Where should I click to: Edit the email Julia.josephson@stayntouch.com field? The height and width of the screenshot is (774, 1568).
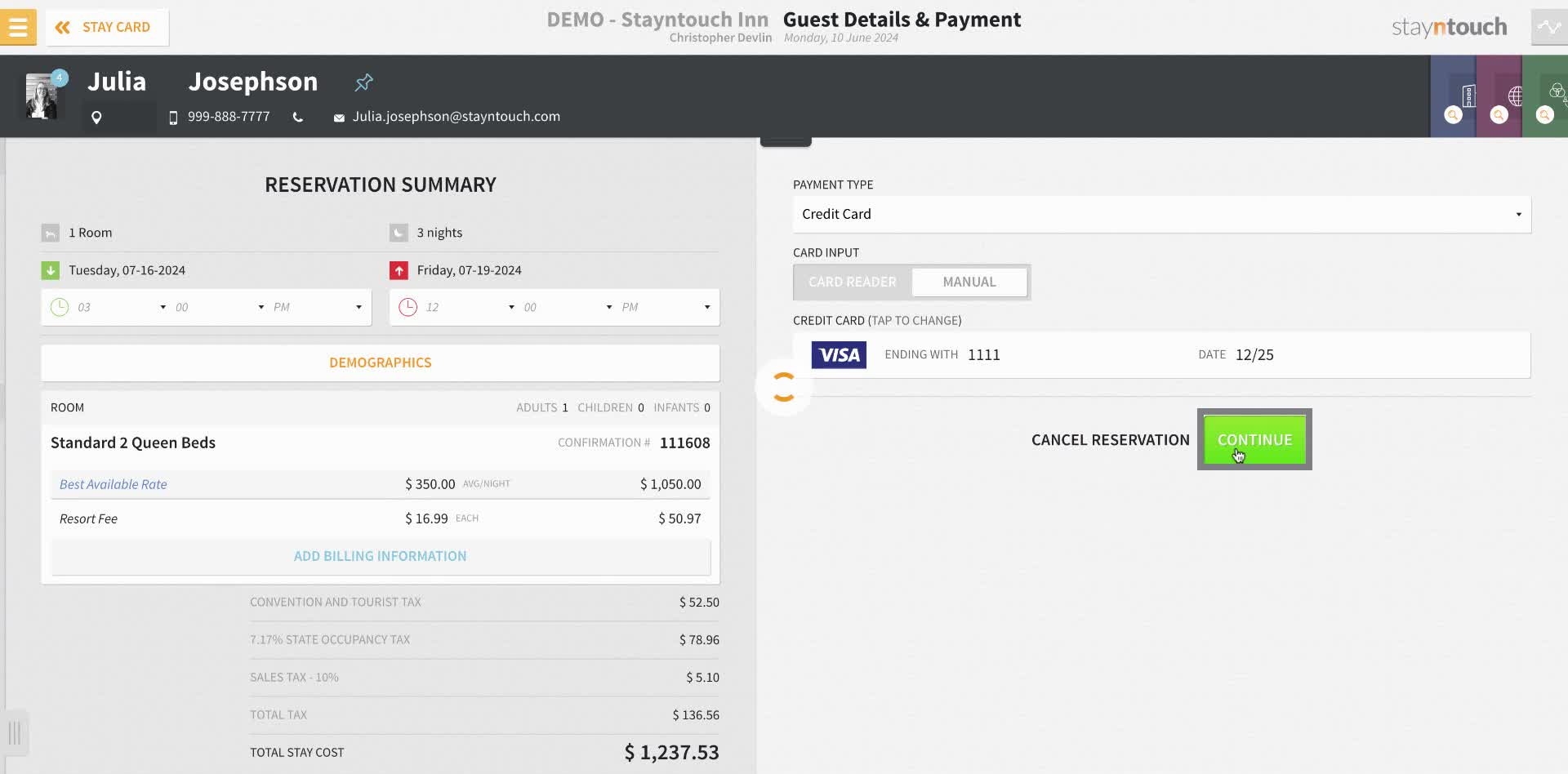point(457,117)
